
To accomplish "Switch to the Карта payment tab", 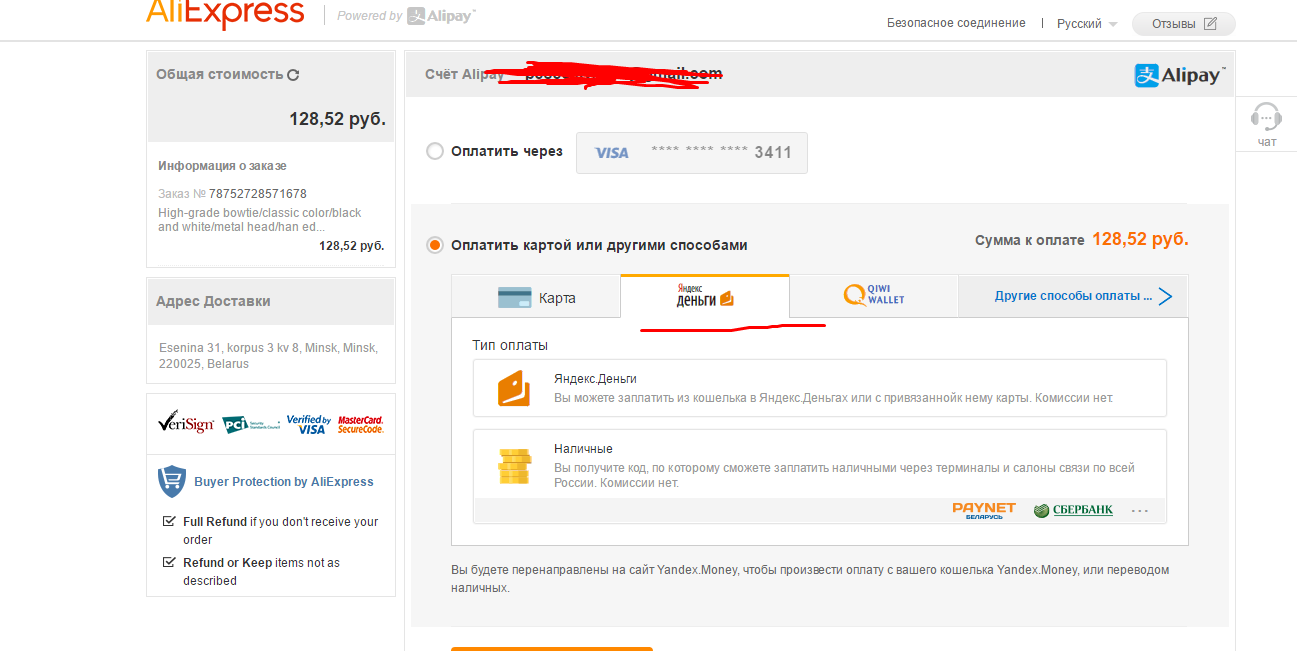I will [536, 297].
